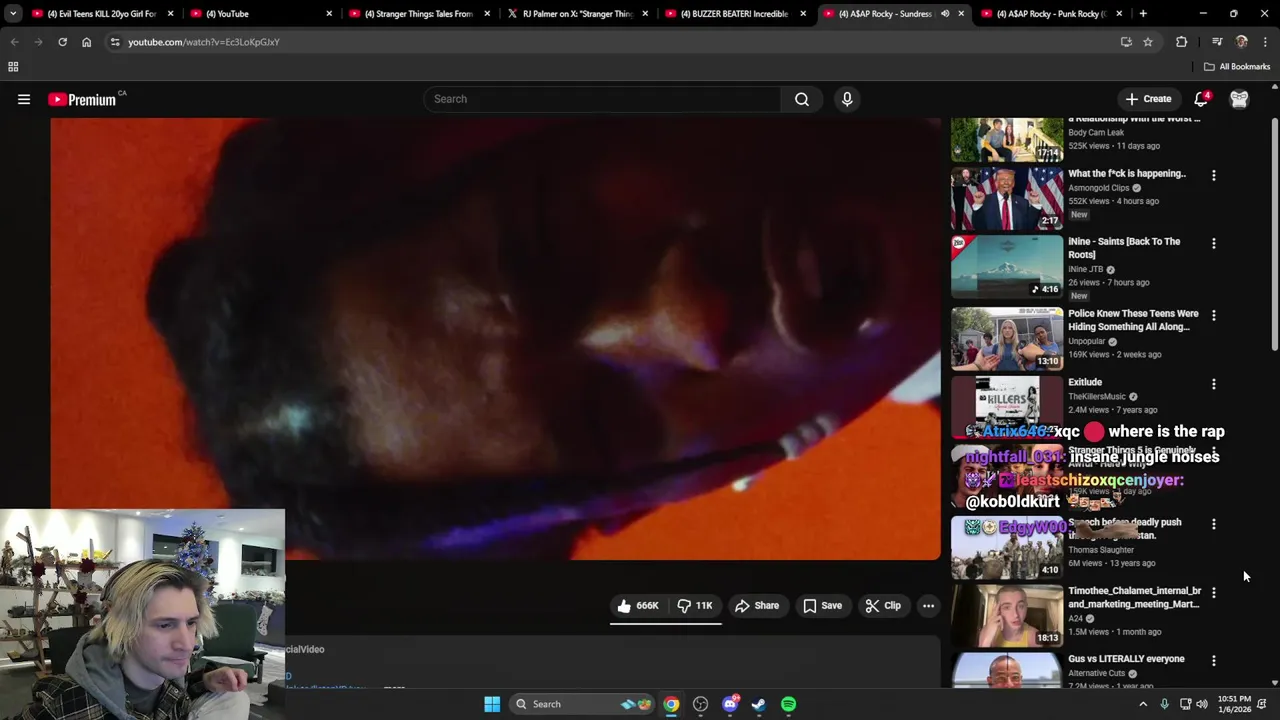Screen dimensions: 1280x720
Task: Open Steam from the taskbar
Action: pos(759,704)
